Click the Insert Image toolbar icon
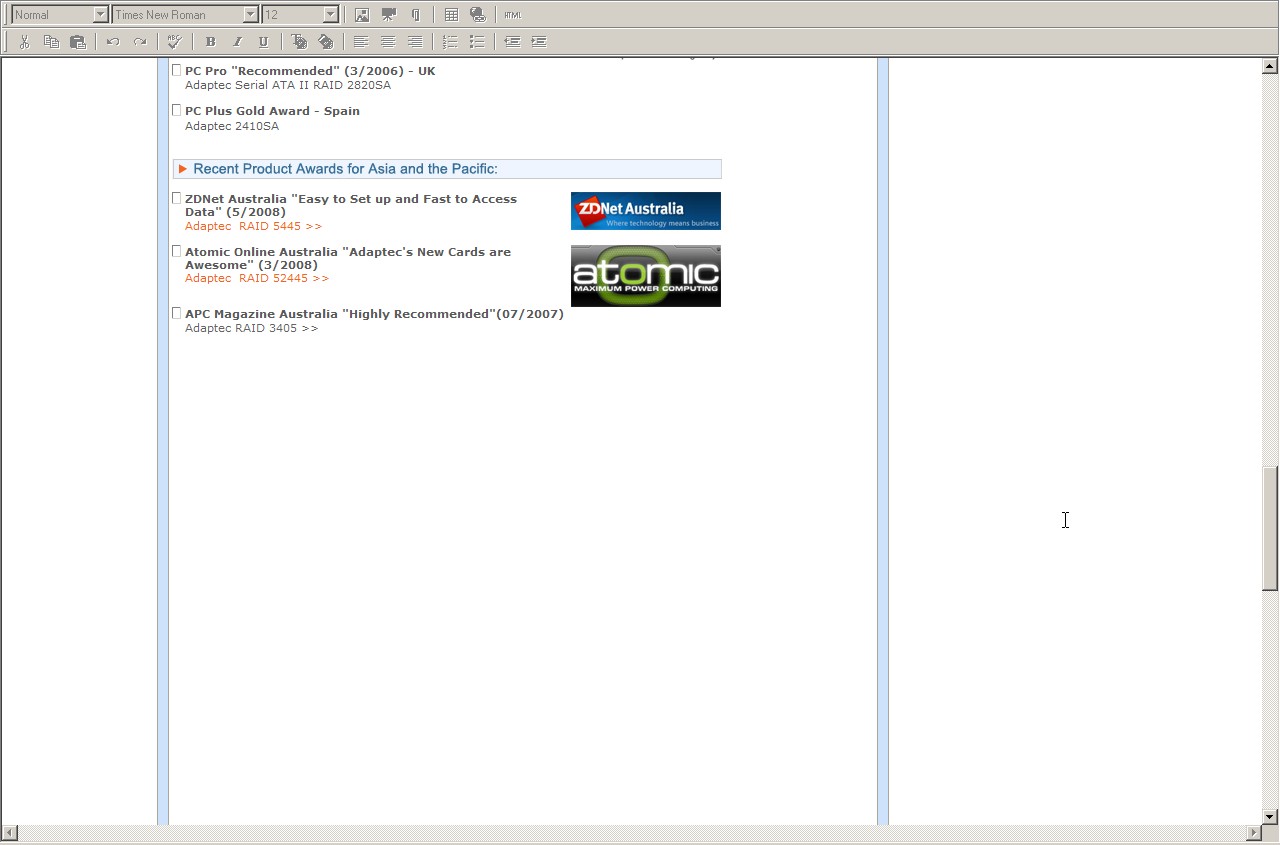This screenshot has width=1280, height=845. (x=362, y=15)
